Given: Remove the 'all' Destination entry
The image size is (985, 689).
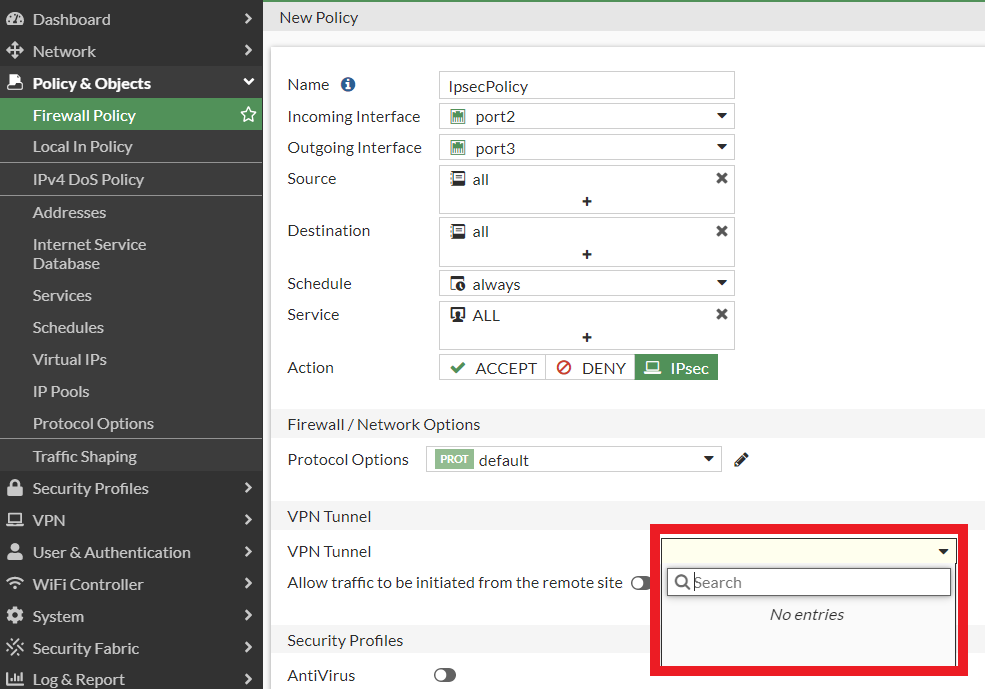Looking at the screenshot, I should (x=722, y=231).
